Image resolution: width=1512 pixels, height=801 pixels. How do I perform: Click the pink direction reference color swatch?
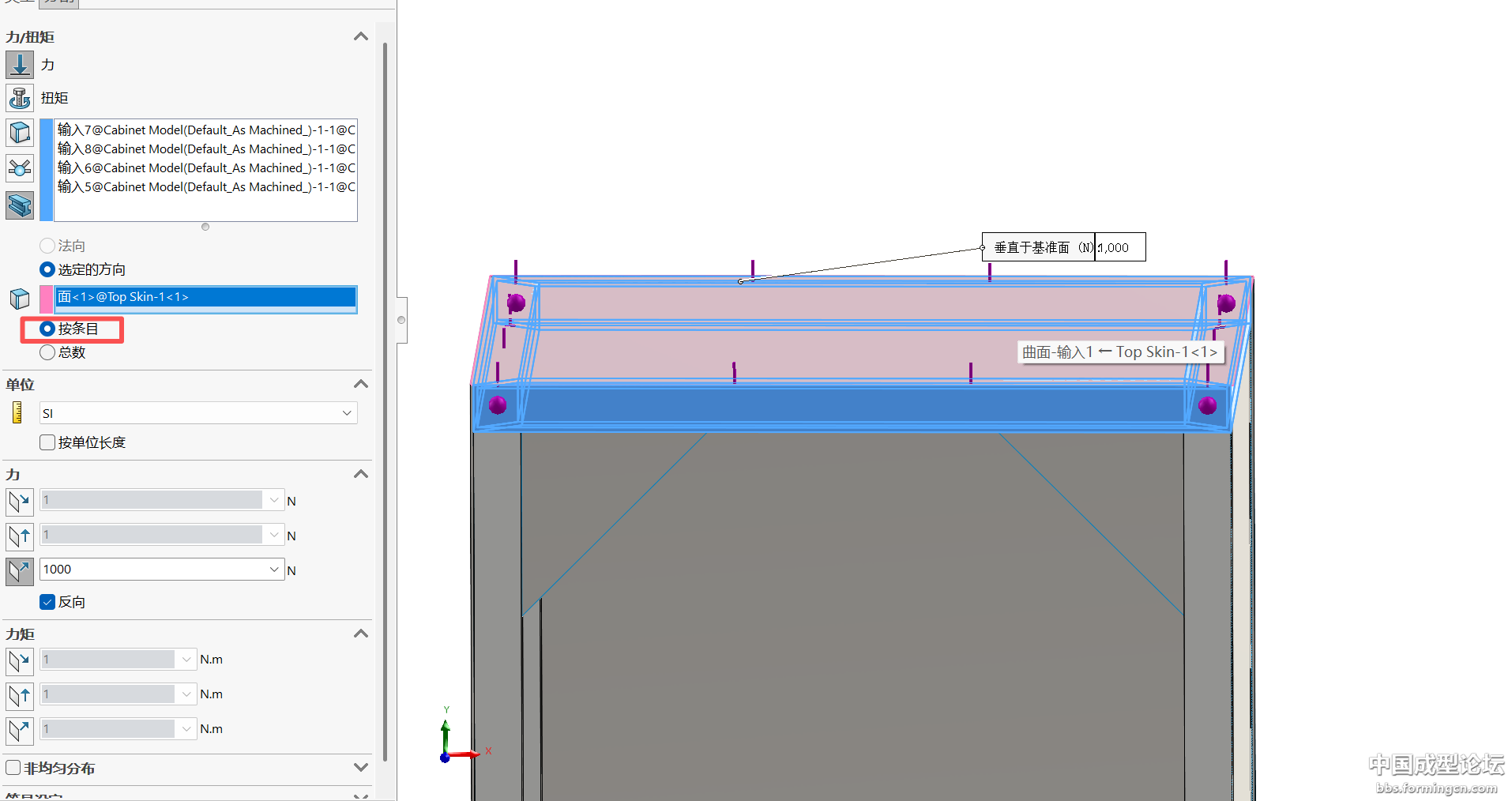coord(47,299)
